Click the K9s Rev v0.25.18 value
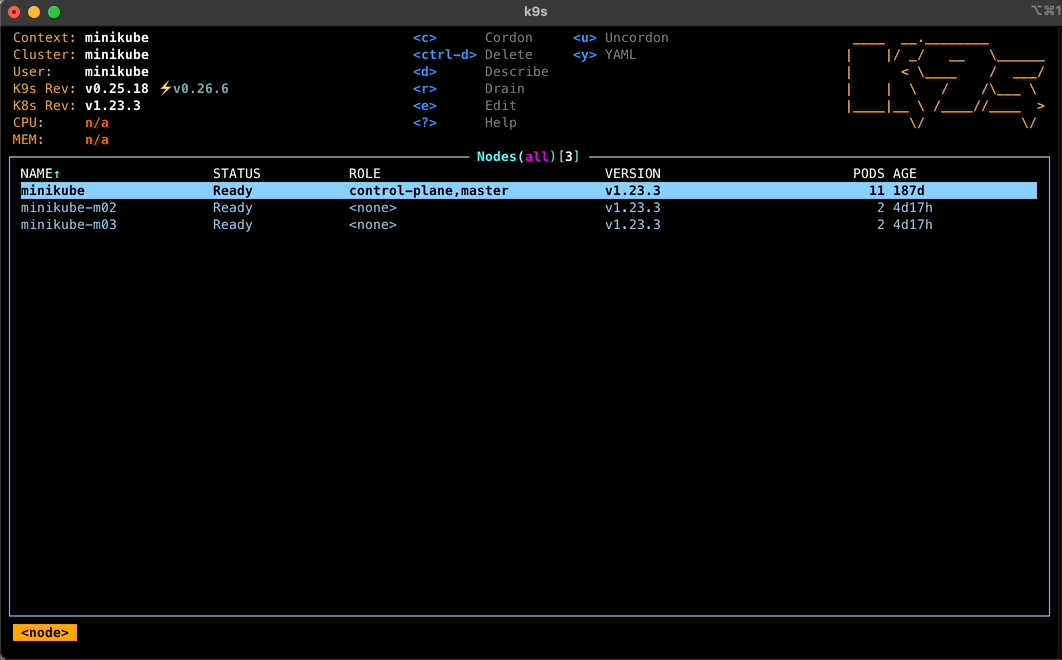Image resolution: width=1062 pixels, height=660 pixels. tap(116, 88)
